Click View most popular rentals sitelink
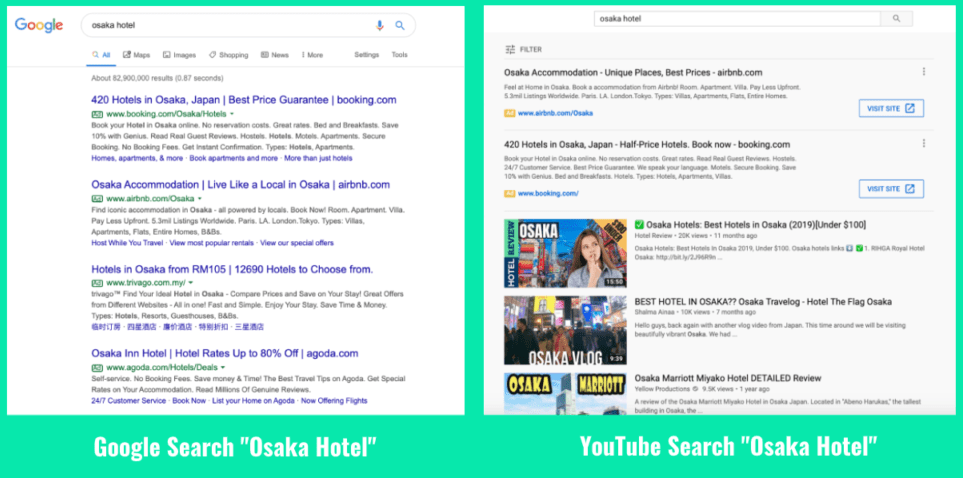This screenshot has height=478, width=963. click(x=211, y=243)
